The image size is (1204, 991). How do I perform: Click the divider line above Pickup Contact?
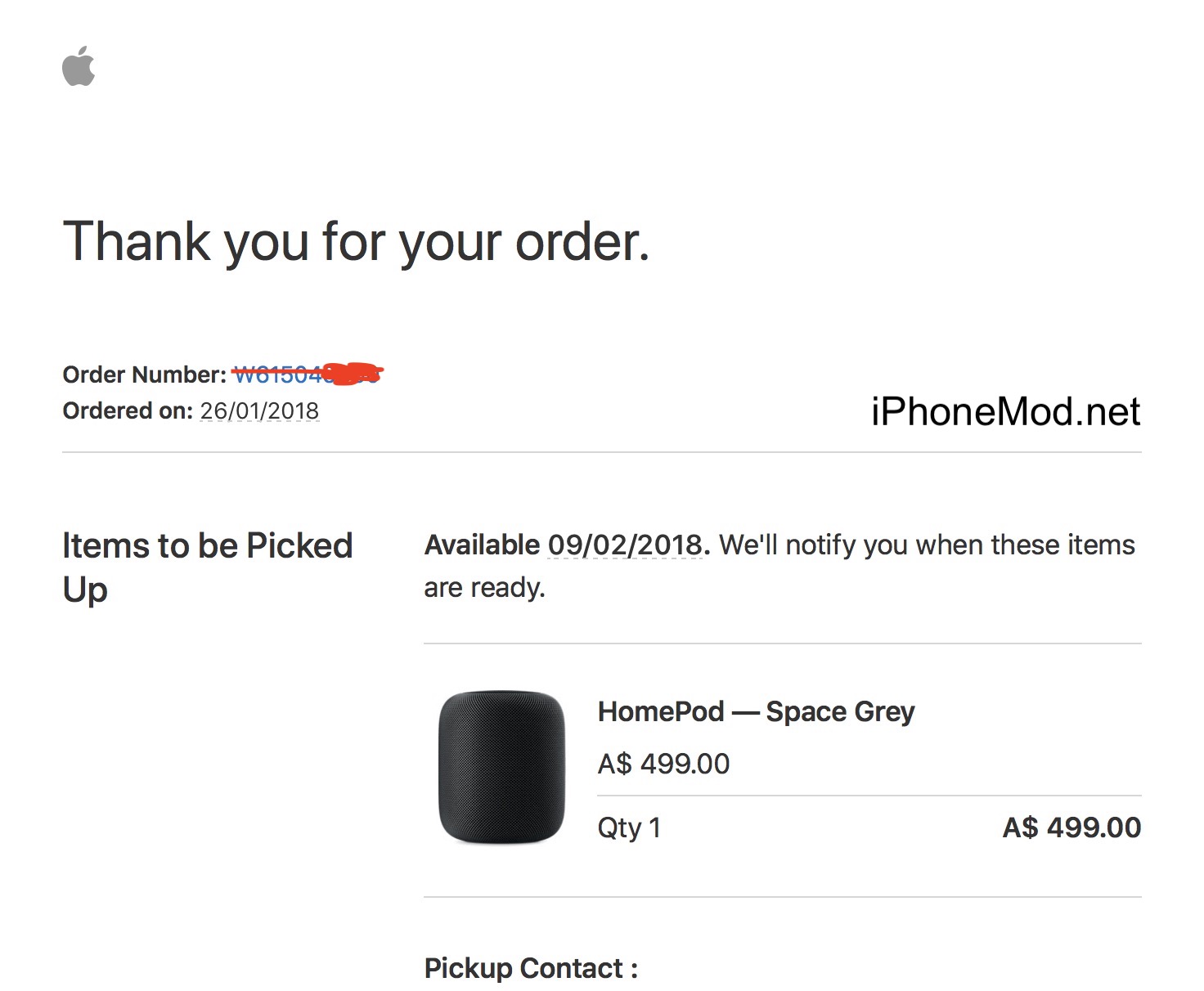(x=782, y=897)
